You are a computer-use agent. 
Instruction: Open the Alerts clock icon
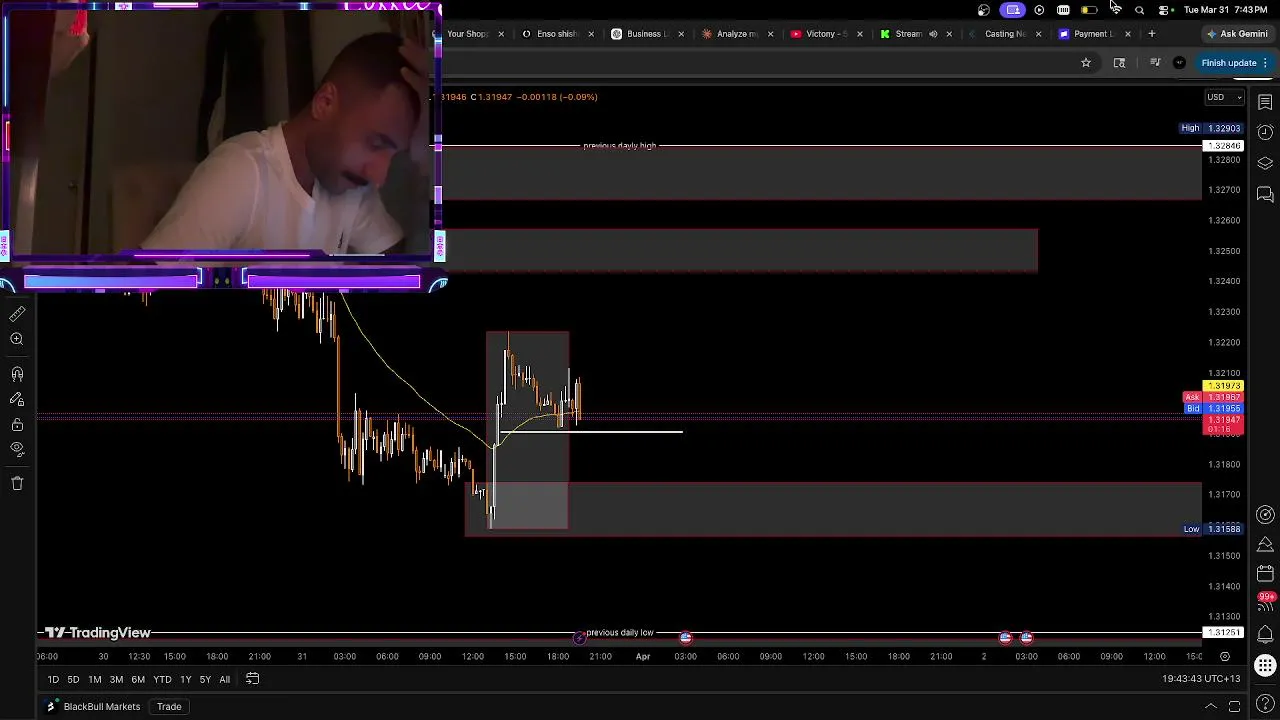click(1265, 132)
